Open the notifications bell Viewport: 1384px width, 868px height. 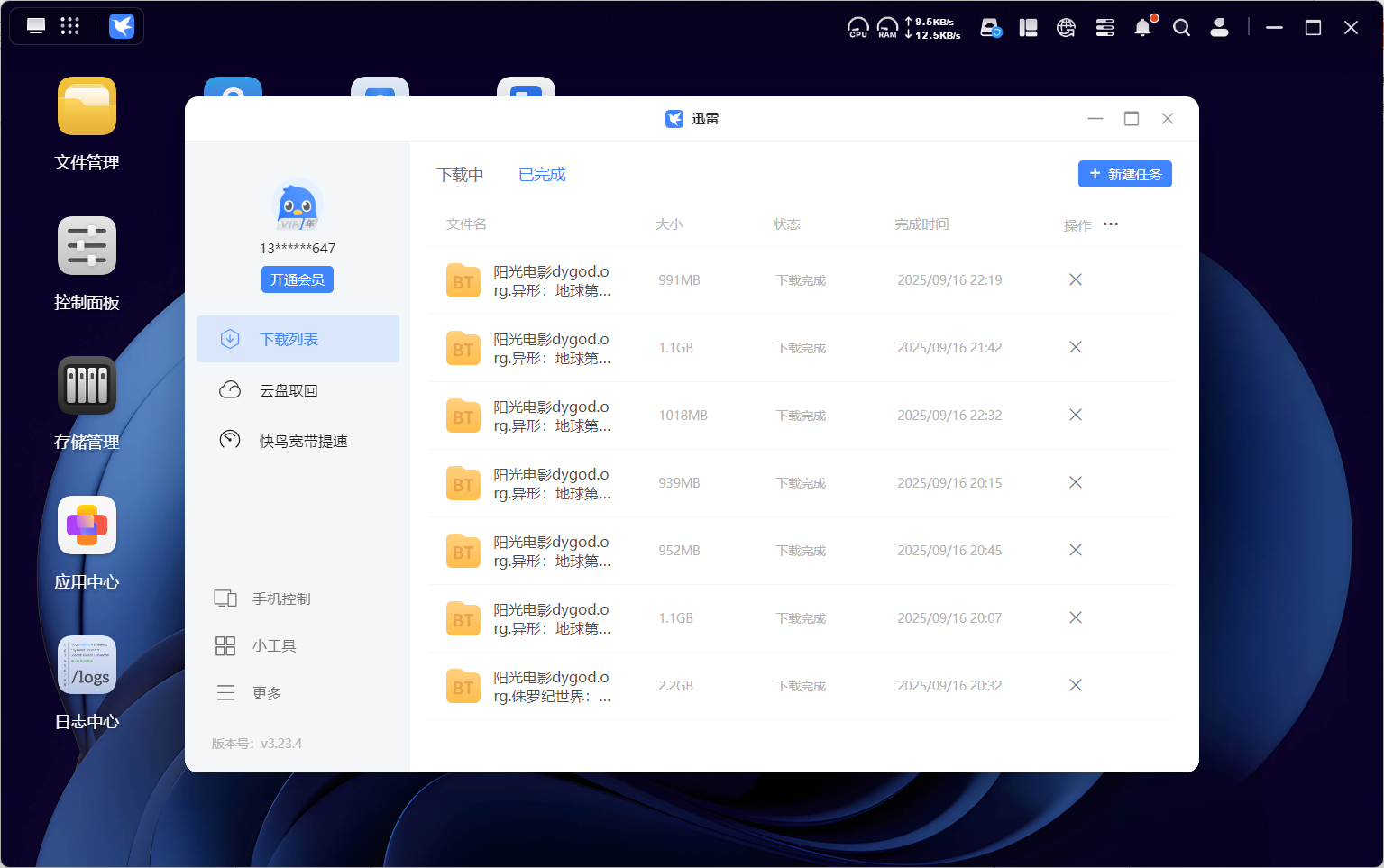1143,27
